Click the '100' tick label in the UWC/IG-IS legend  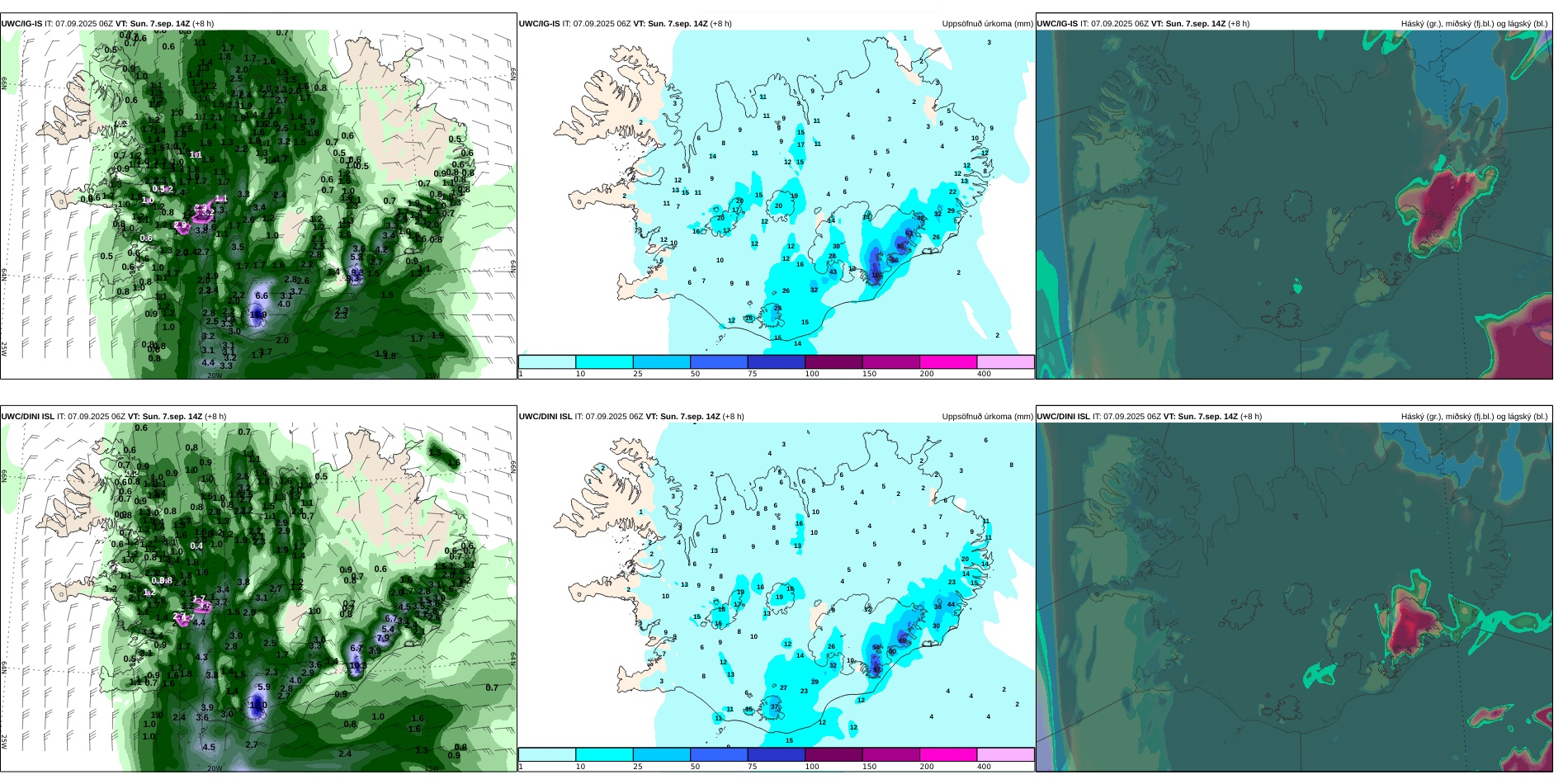pos(813,374)
